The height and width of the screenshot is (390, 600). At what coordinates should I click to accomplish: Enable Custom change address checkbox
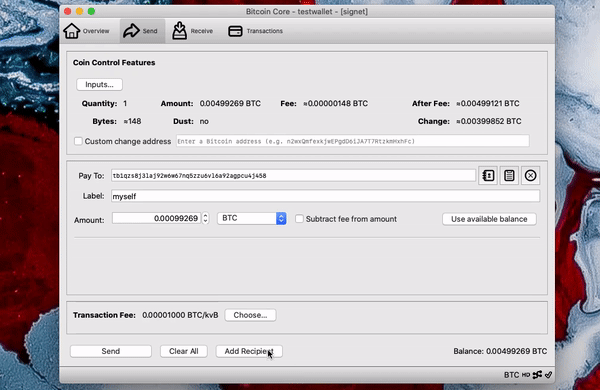point(78,141)
